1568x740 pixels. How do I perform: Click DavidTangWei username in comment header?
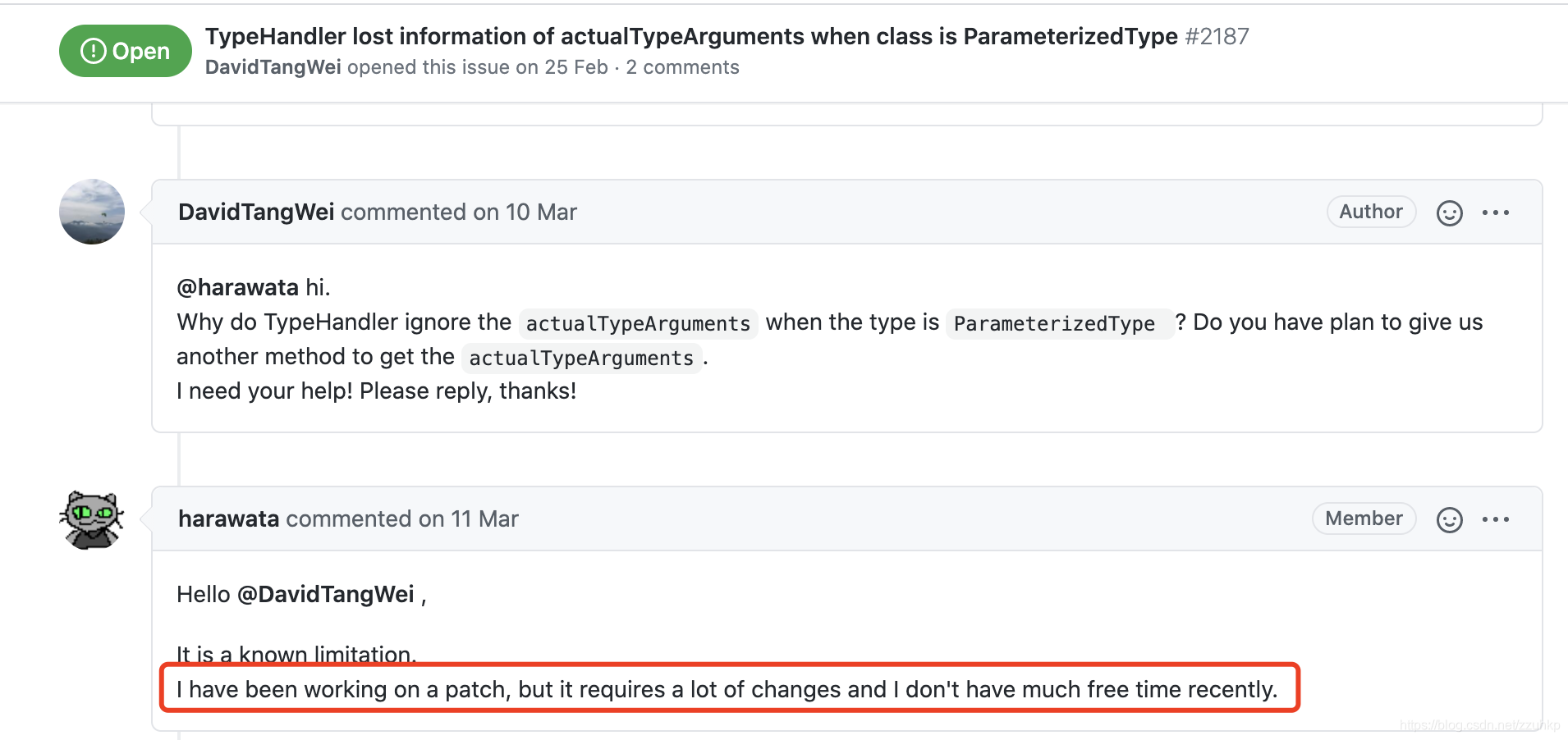(255, 212)
